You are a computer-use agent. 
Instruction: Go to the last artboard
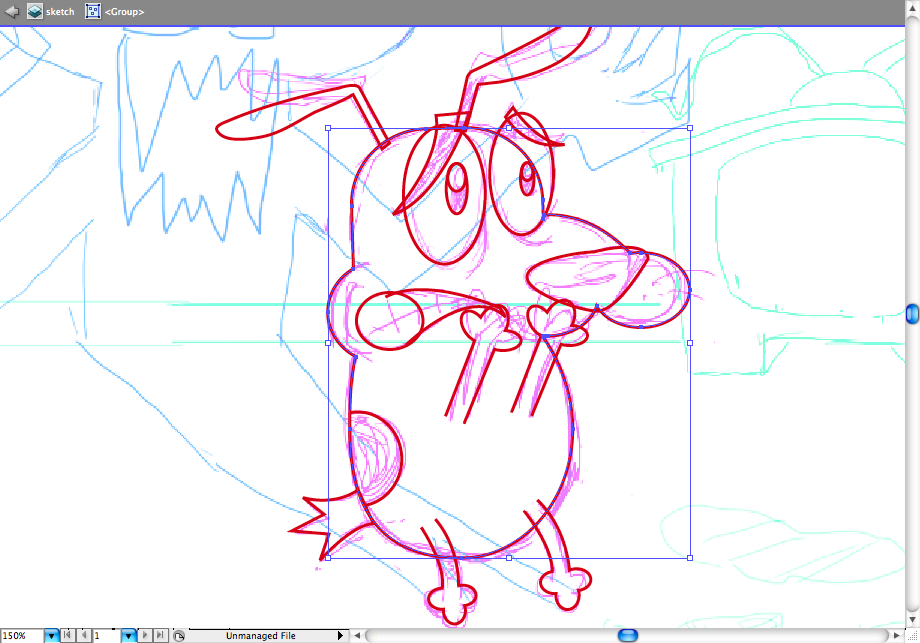[x=160, y=635]
